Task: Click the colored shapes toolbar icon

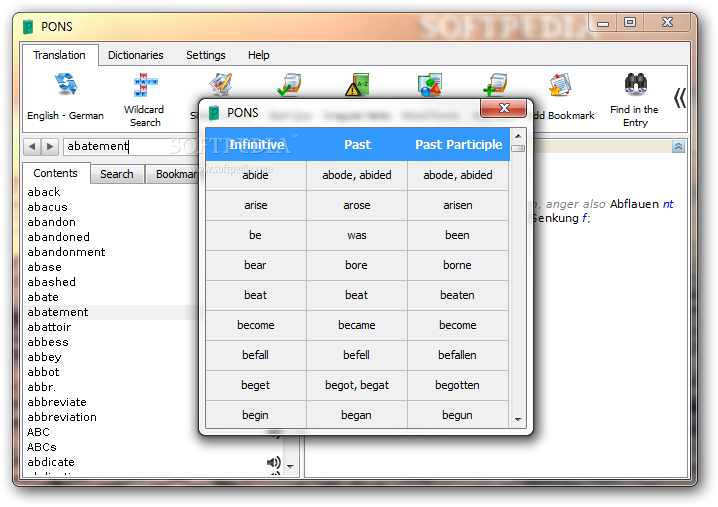Action: point(430,85)
